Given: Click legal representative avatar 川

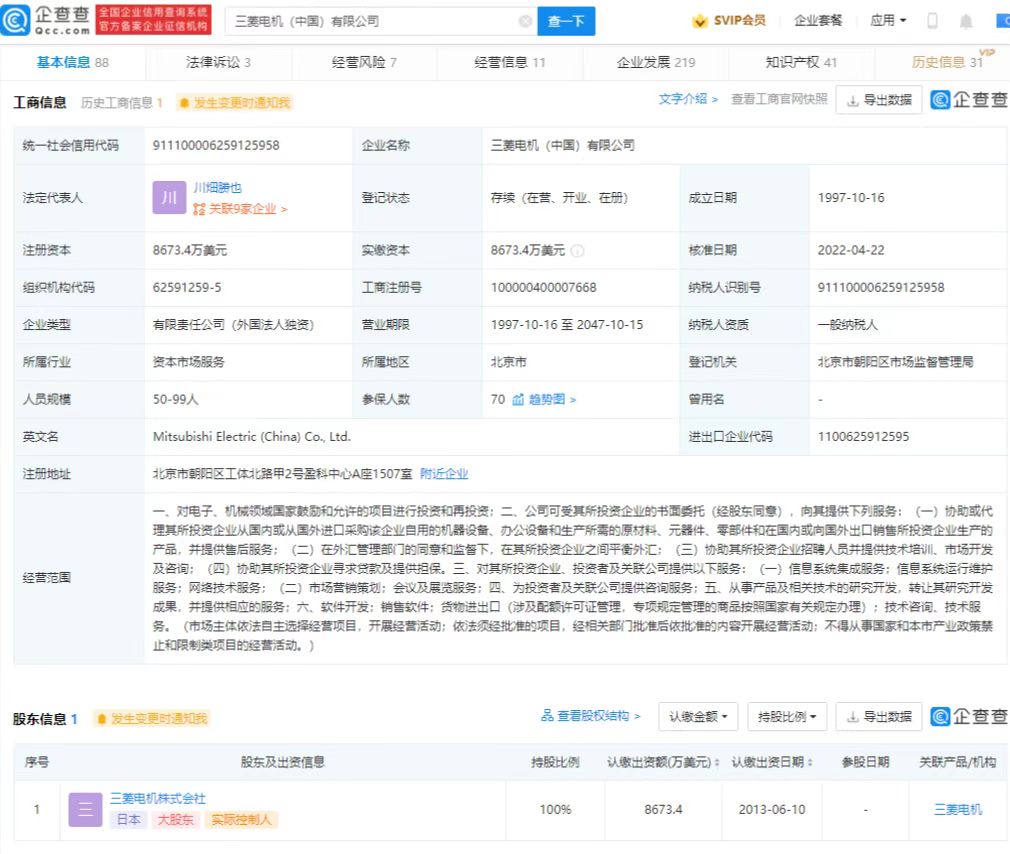Looking at the screenshot, I should [169, 198].
